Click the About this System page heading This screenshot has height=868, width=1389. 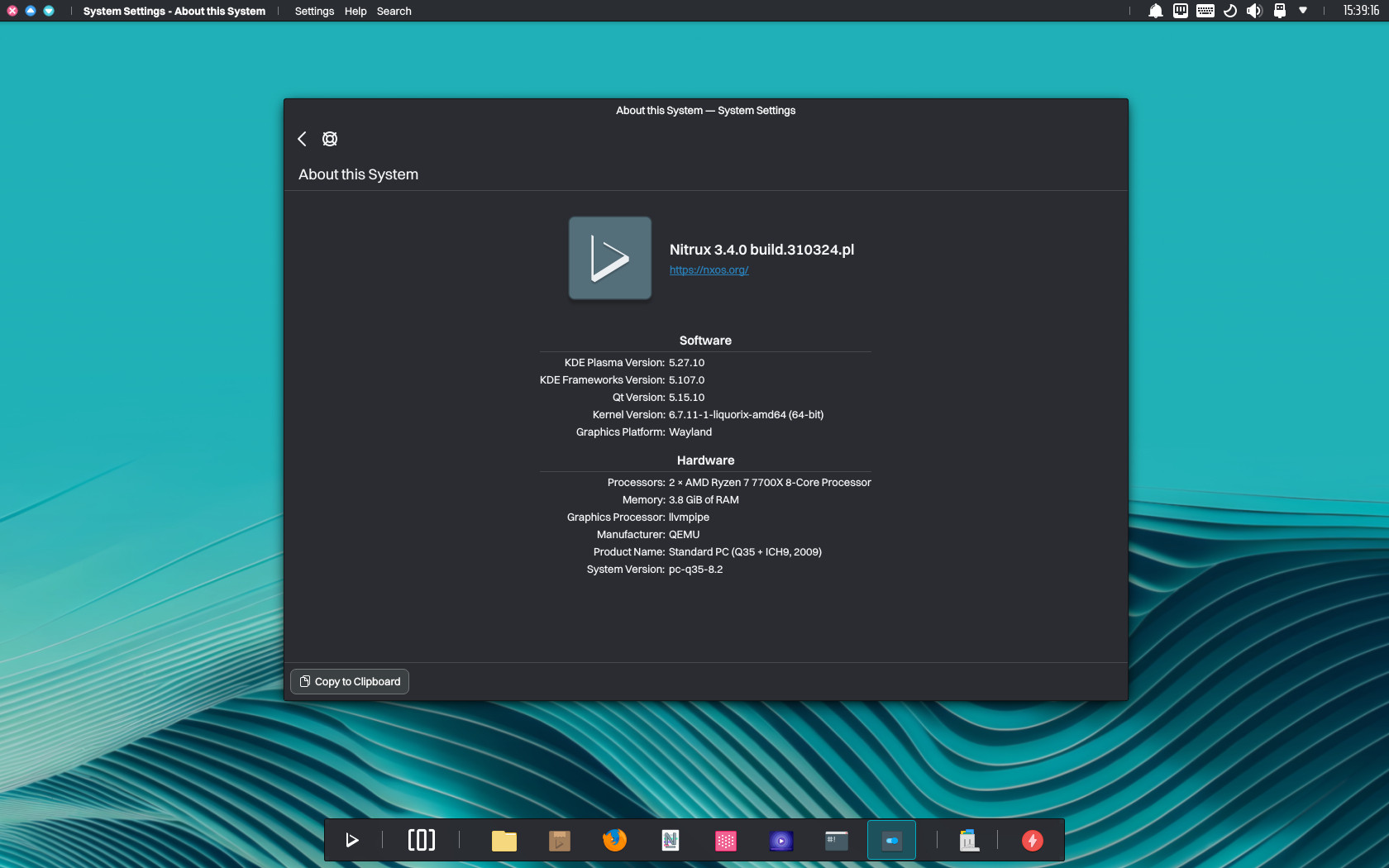[358, 174]
